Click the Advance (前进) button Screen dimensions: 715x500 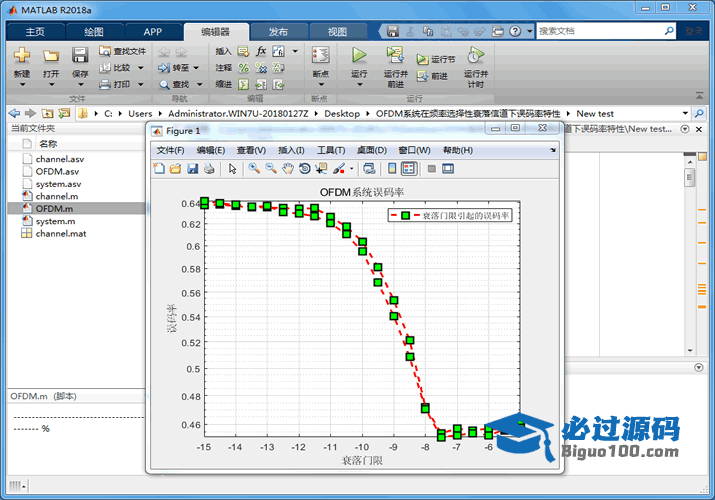pyautogui.click(x=432, y=76)
